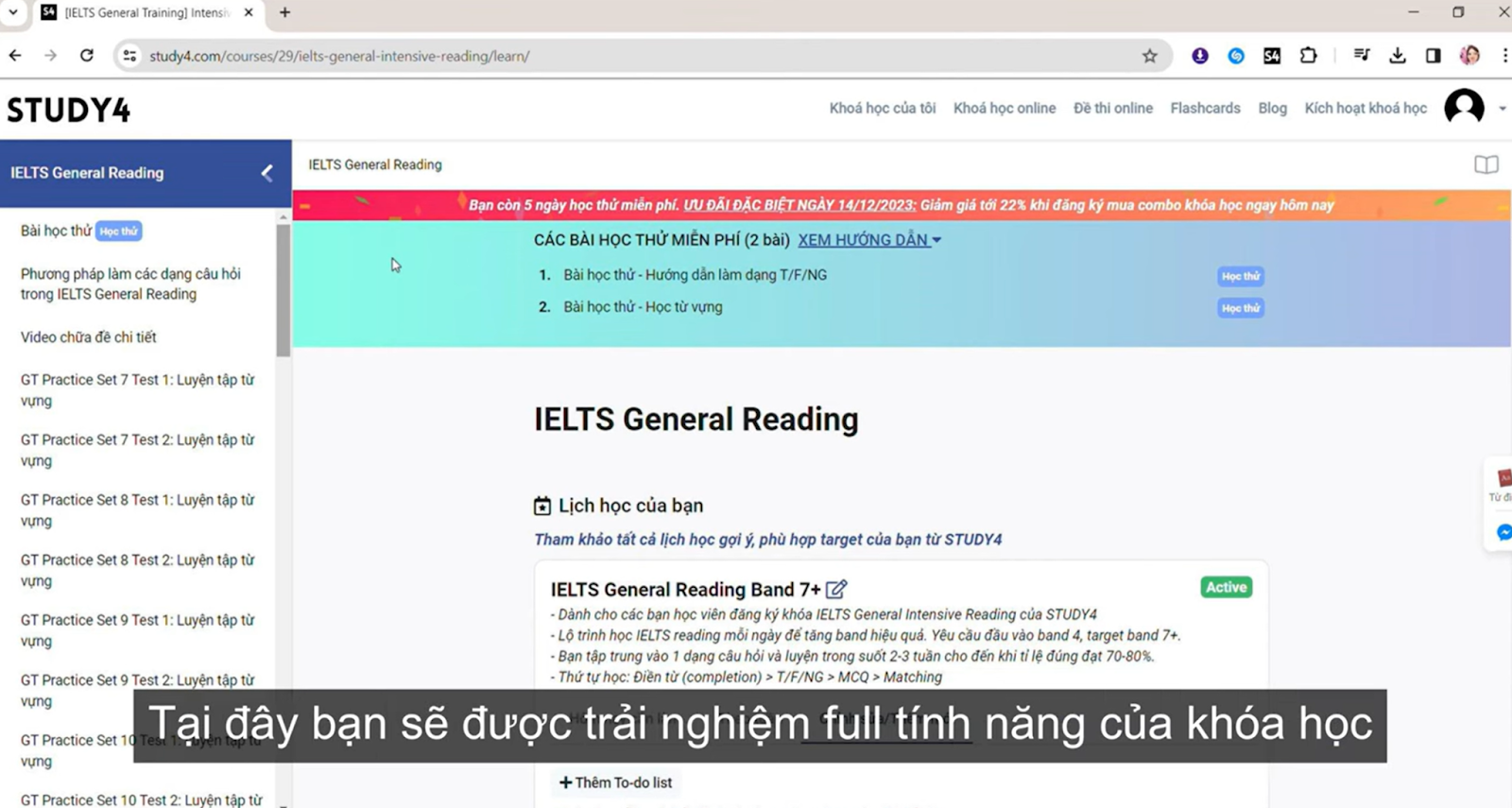The width and height of the screenshot is (1512, 808).
Task: Open the Messenger chat icon
Action: click(1503, 532)
